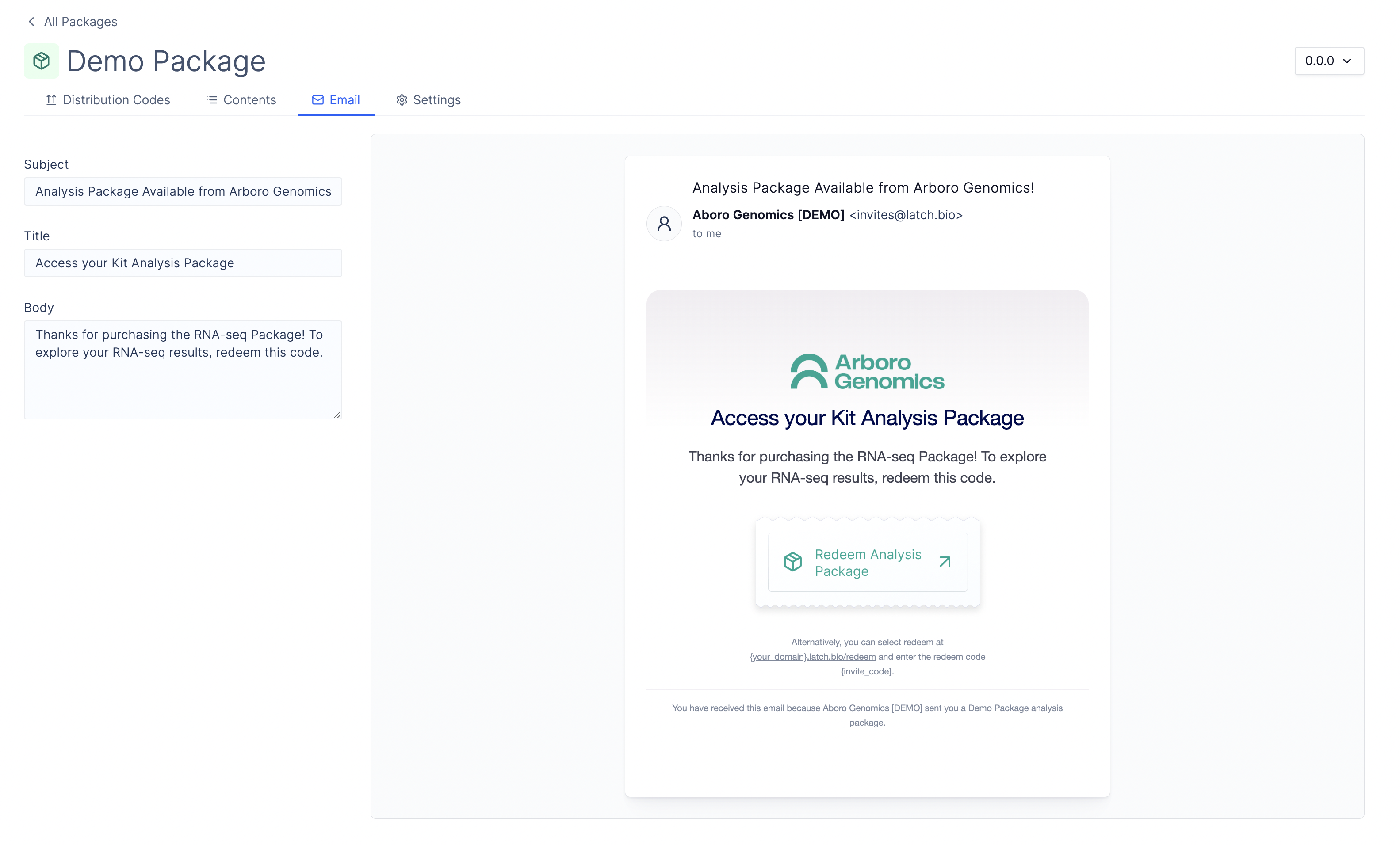
Task: Open the {your_domain}.latch.bio/redeem link
Action: point(812,657)
